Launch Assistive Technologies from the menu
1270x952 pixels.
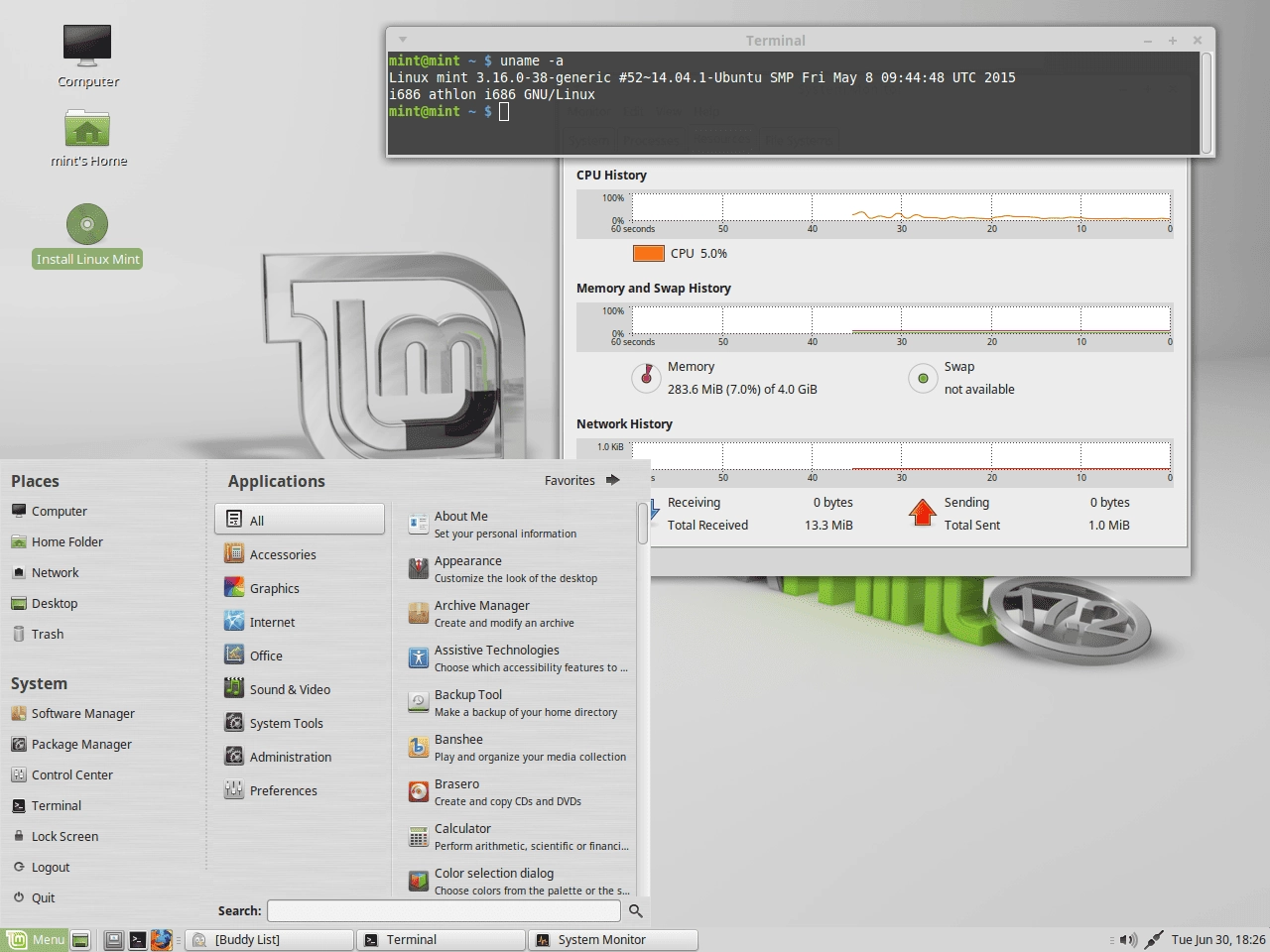click(520, 657)
